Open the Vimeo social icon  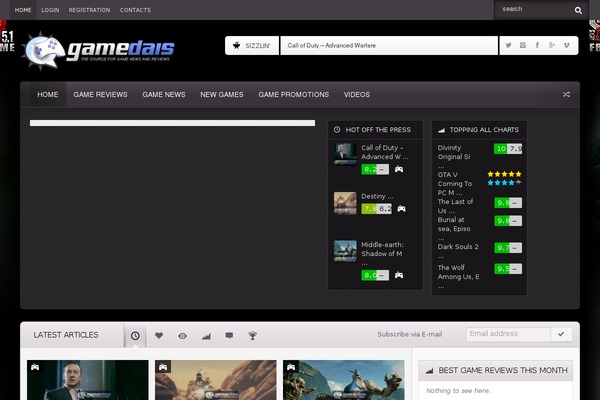coord(567,45)
